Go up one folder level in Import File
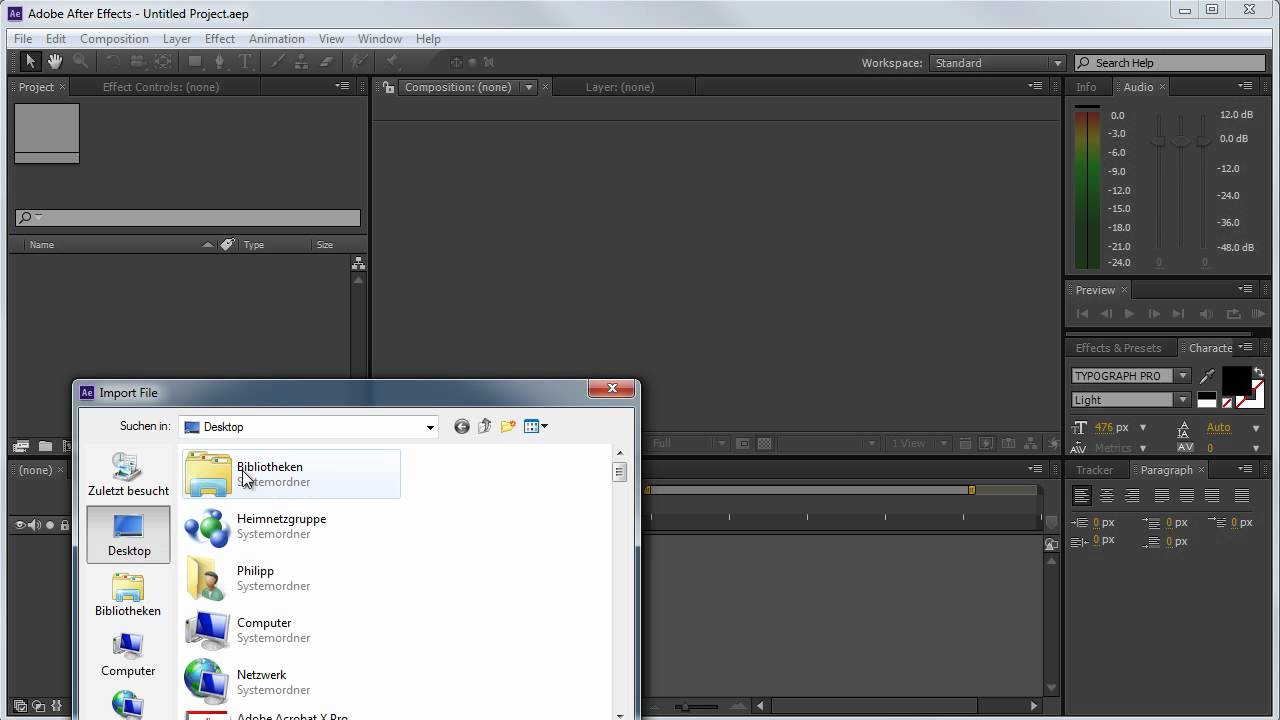 (x=485, y=427)
